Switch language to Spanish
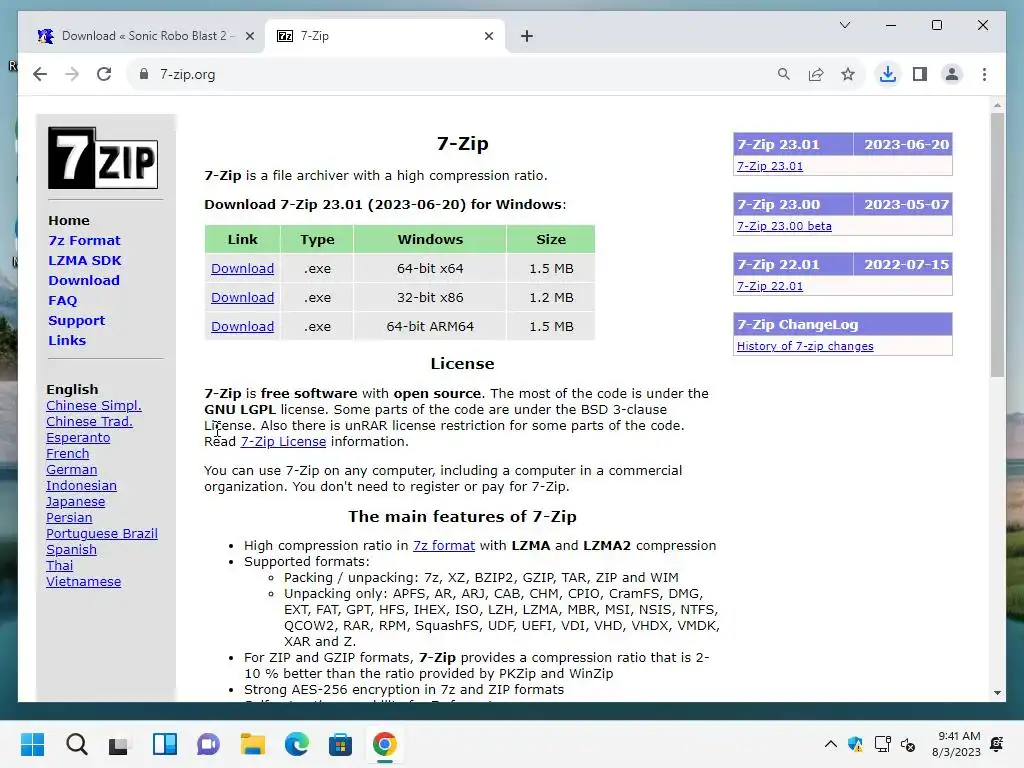The height and width of the screenshot is (768, 1024). pyautogui.click(x=71, y=550)
